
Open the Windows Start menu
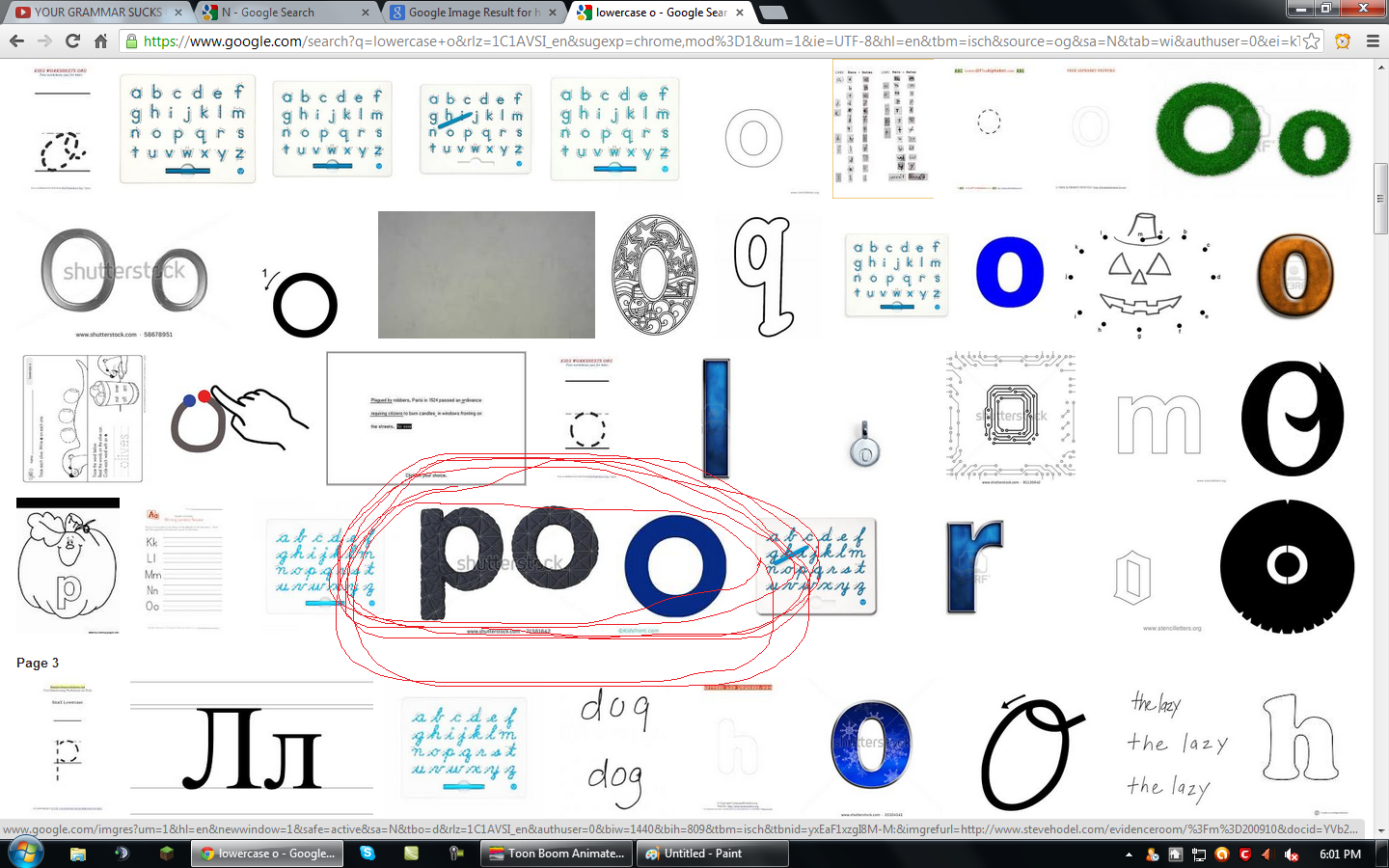(25, 853)
